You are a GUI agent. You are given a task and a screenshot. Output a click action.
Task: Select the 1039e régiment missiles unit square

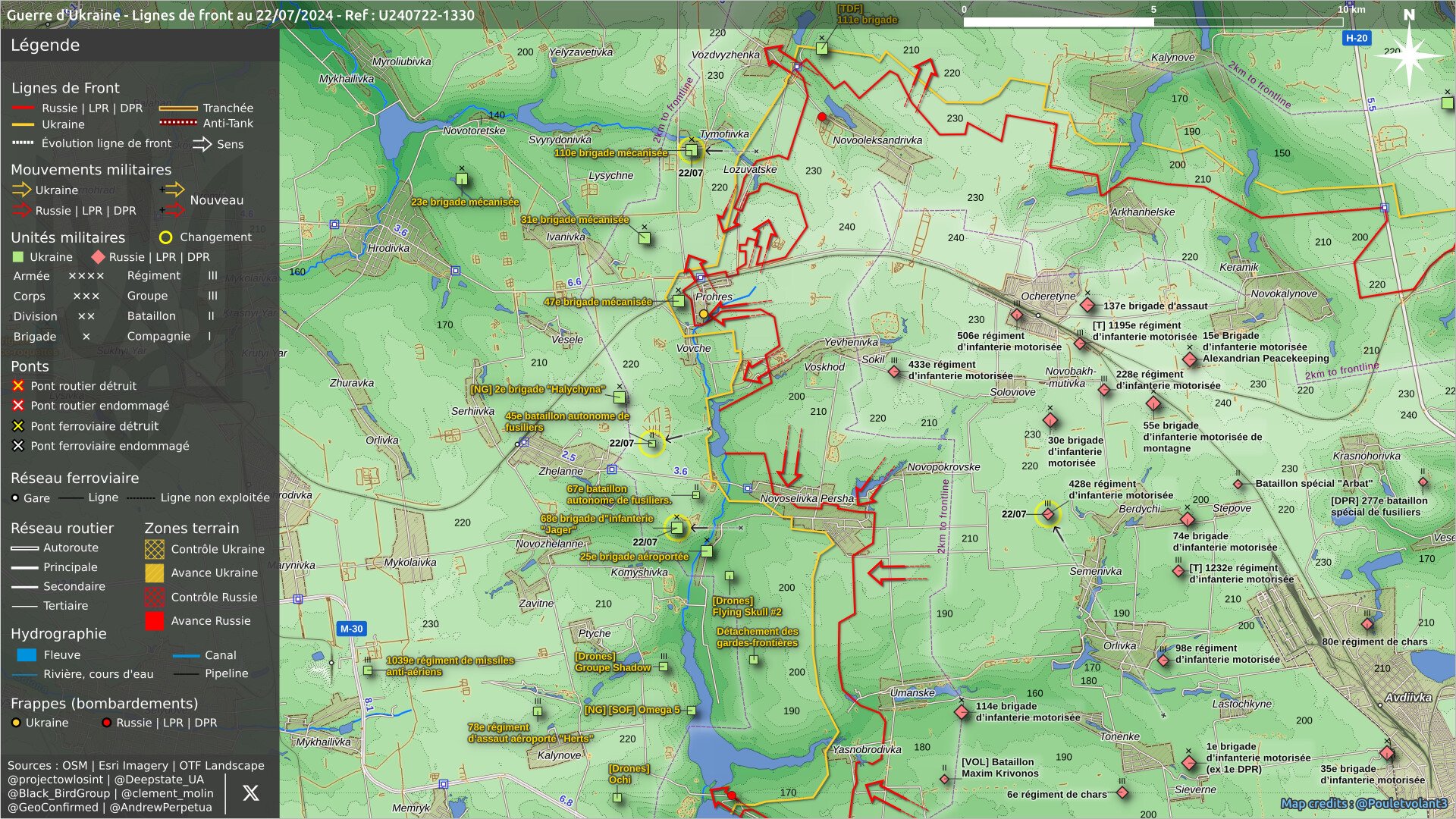(x=368, y=670)
